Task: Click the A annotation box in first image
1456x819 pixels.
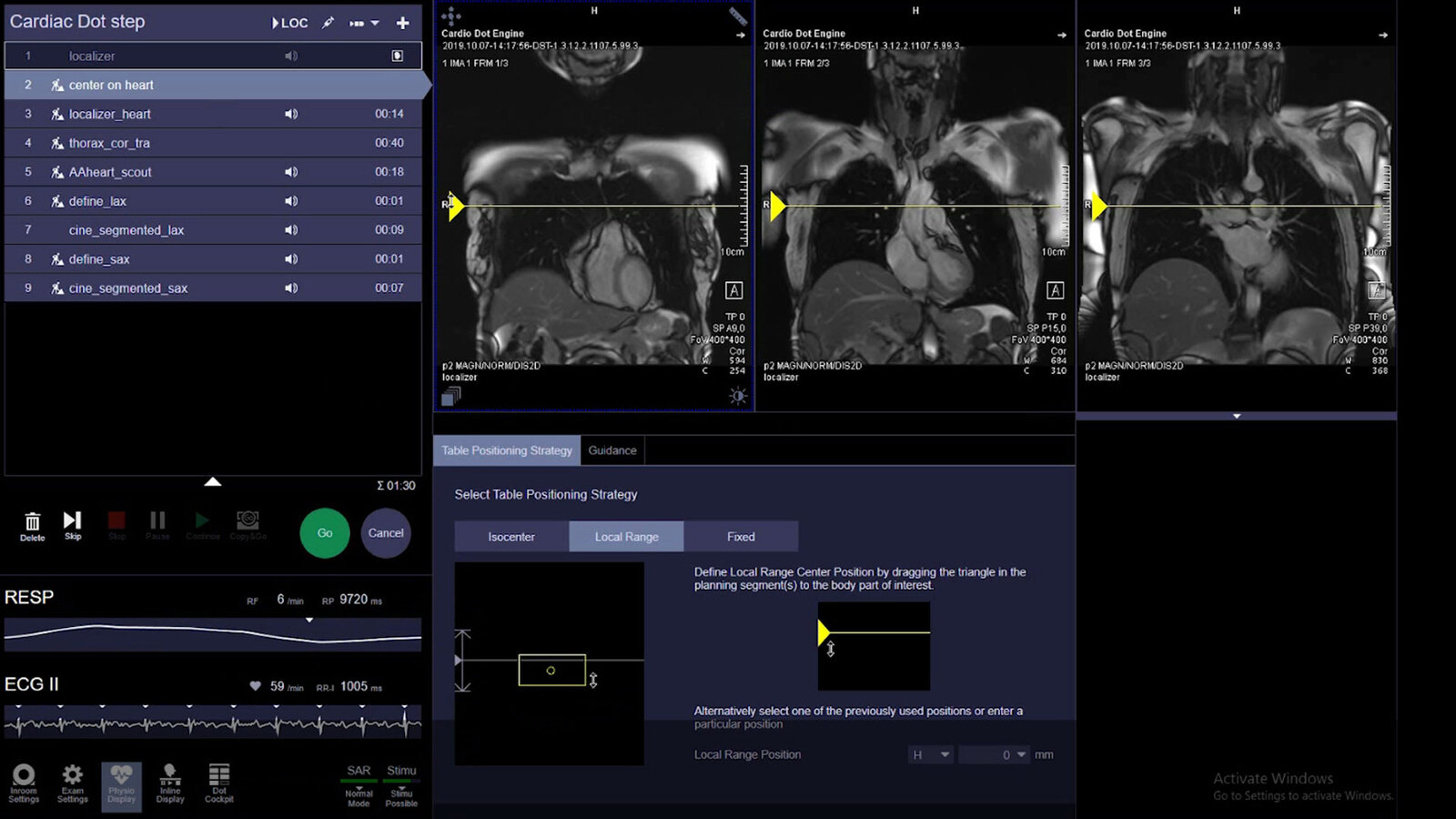Action: (733, 290)
